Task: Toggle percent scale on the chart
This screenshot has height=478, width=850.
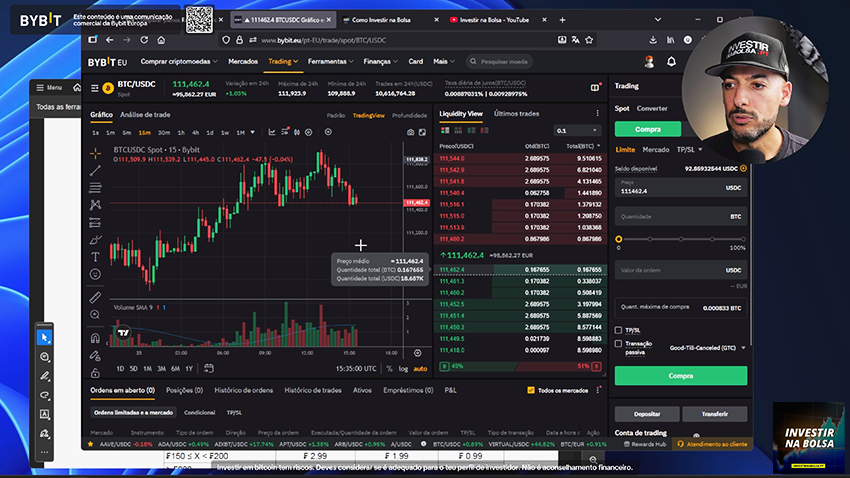Action: tap(389, 369)
